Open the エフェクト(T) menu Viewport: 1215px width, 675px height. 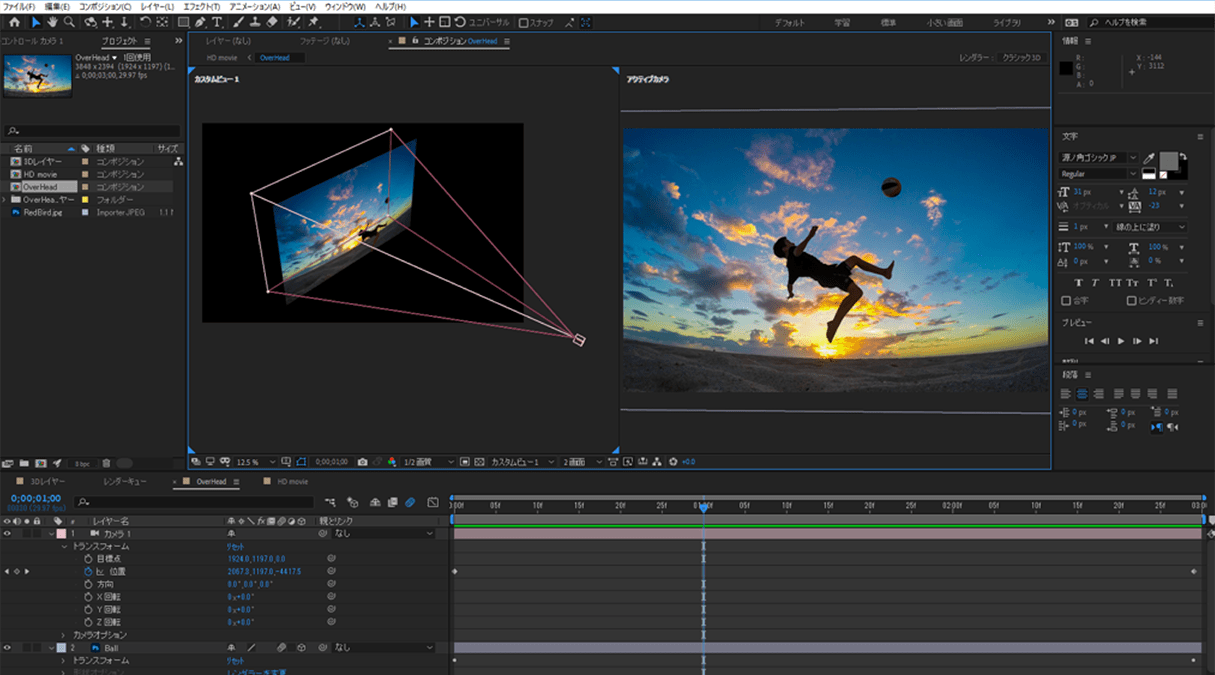(201, 6)
